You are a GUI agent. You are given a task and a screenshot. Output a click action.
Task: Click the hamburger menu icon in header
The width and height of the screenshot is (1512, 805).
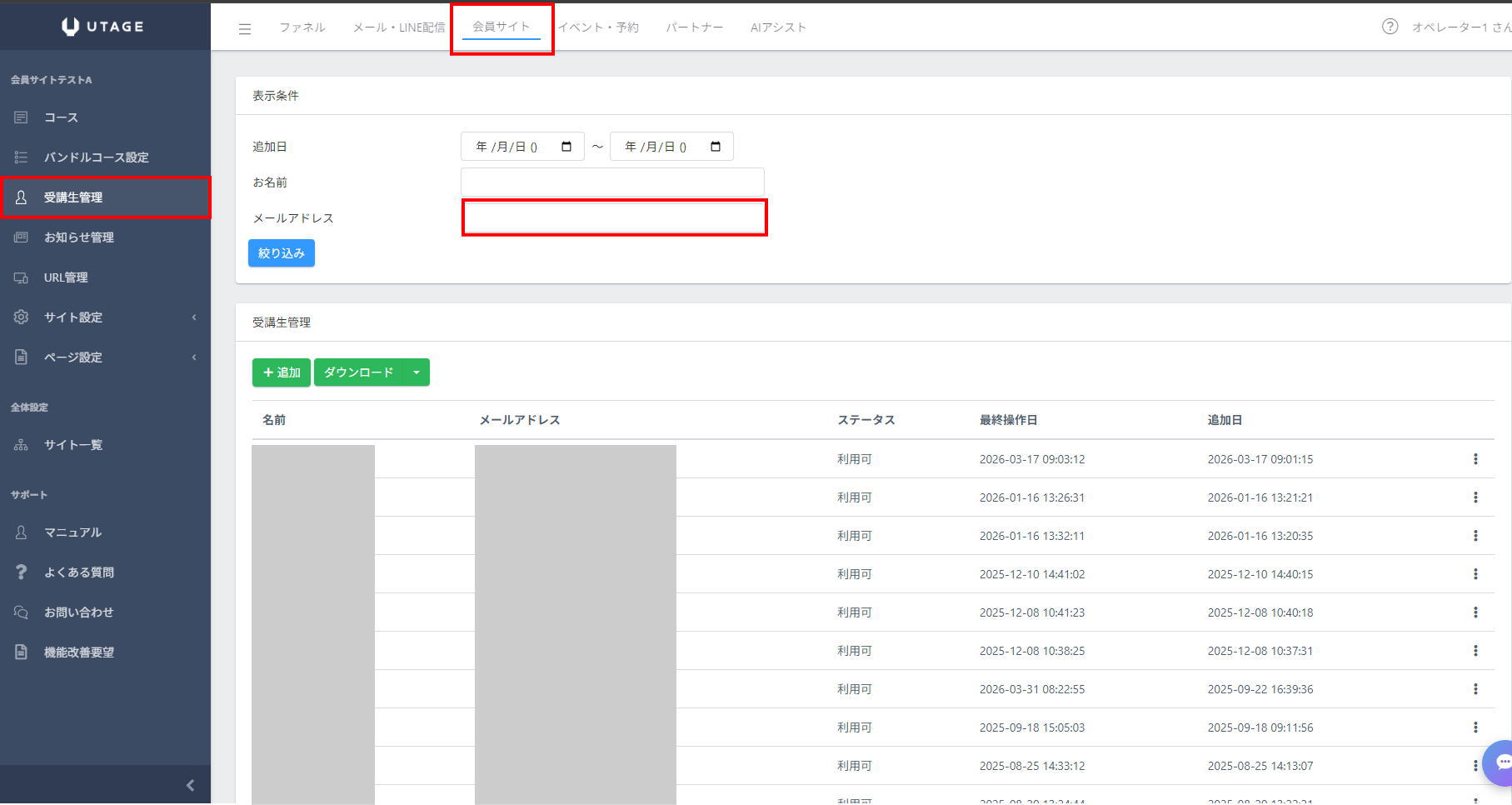click(245, 28)
